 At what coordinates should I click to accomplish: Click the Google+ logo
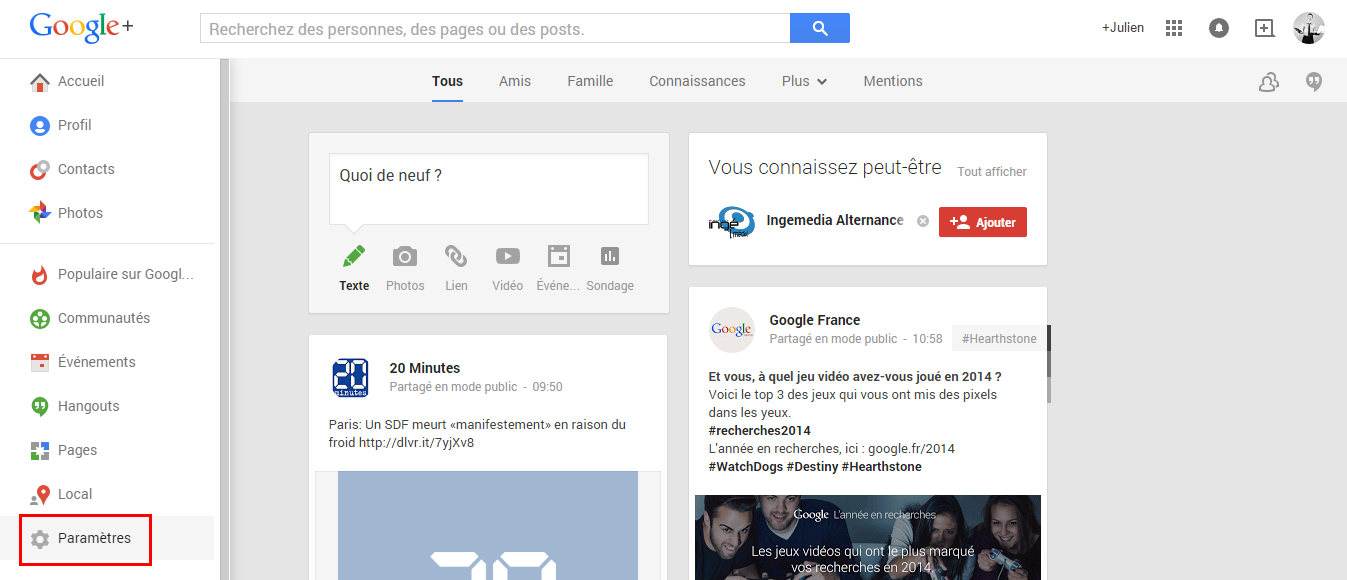[x=81, y=27]
